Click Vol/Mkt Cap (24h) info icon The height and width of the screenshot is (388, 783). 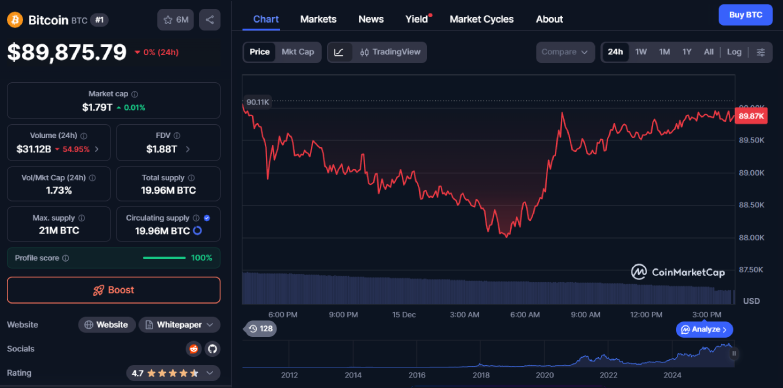[x=92, y=178]
